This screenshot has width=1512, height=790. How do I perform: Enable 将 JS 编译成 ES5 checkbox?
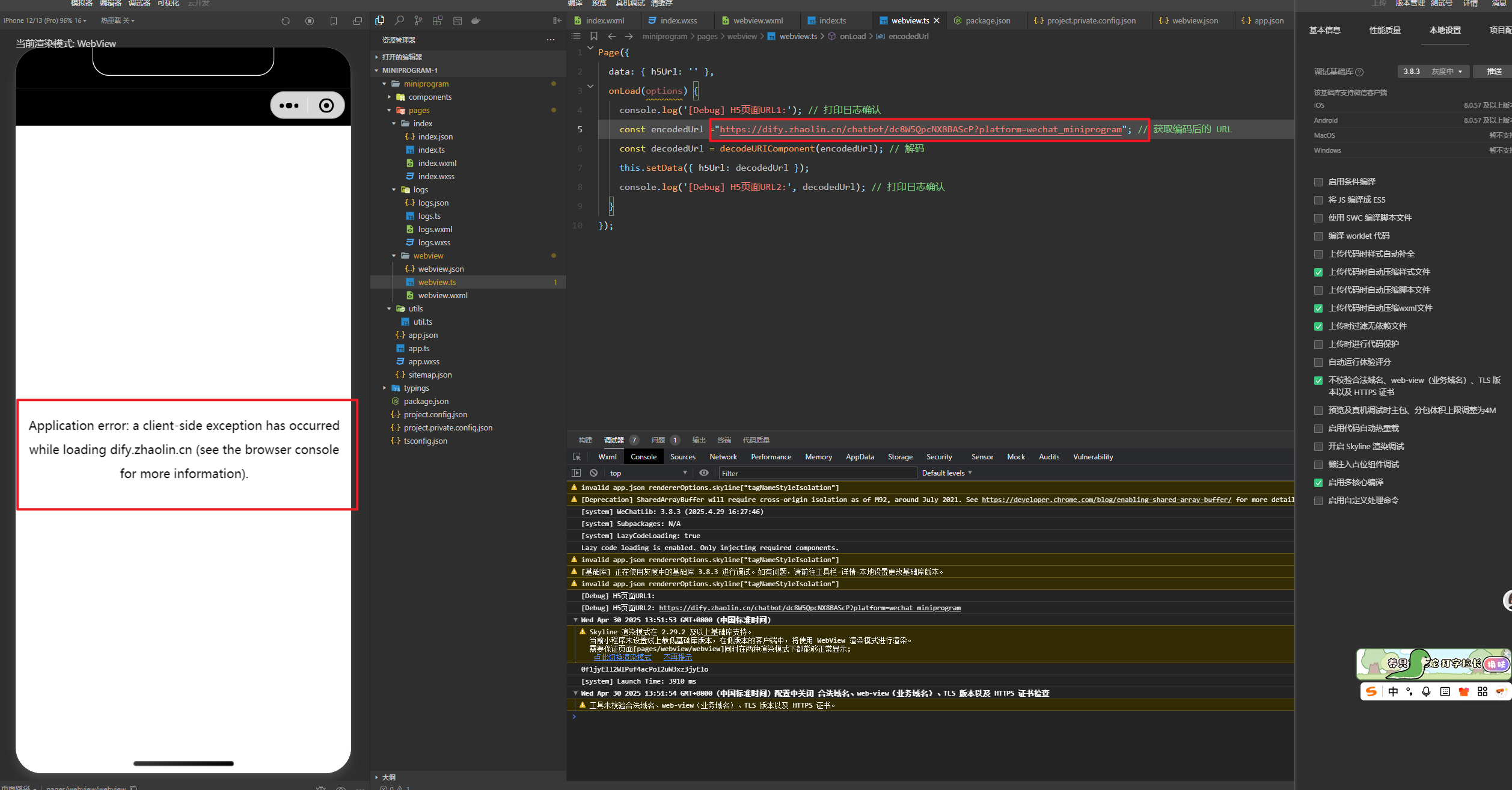pos(1318,200)
